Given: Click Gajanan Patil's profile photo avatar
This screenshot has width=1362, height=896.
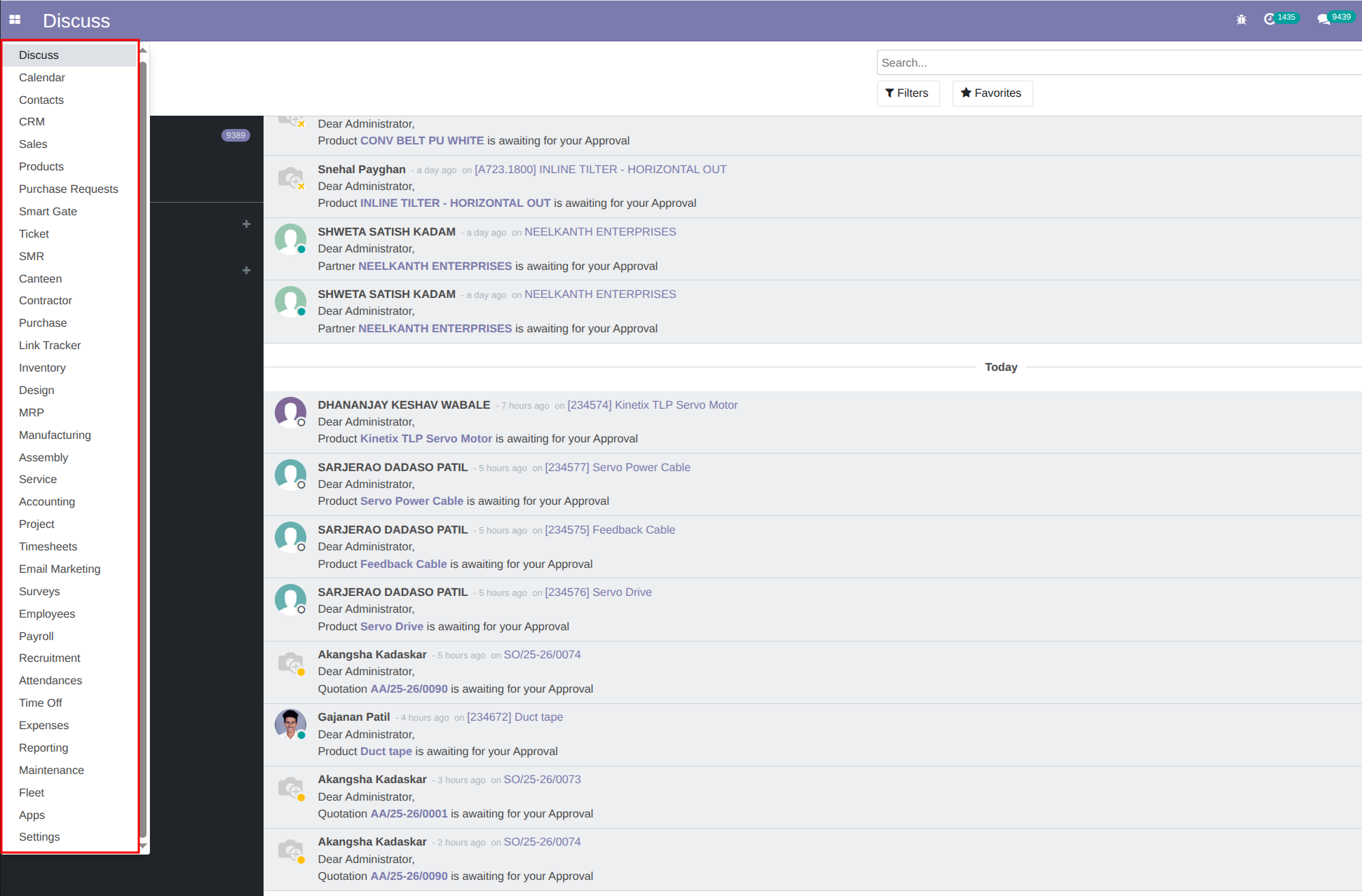Looking at the screenshot, I should 290,724.
